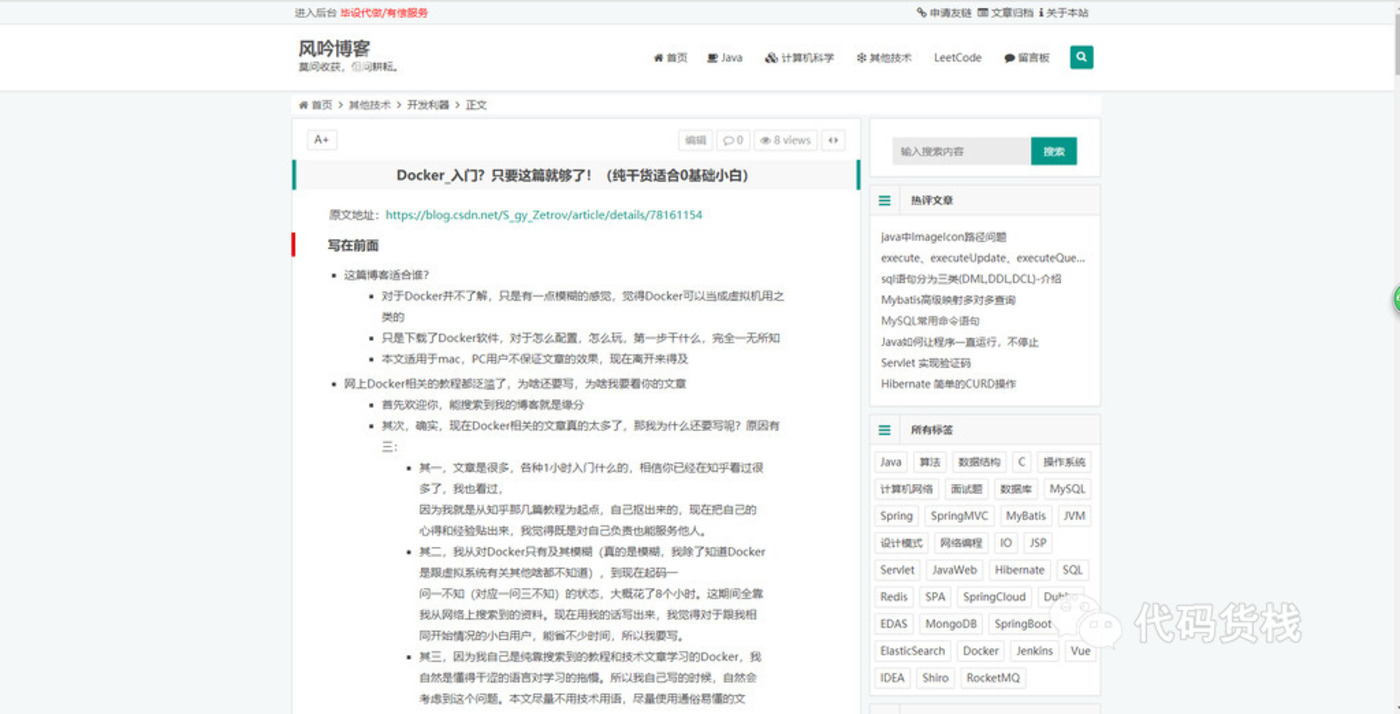The image size is (1400, 714).
Task: Select the Servlet tag
Action: point(897,570)
